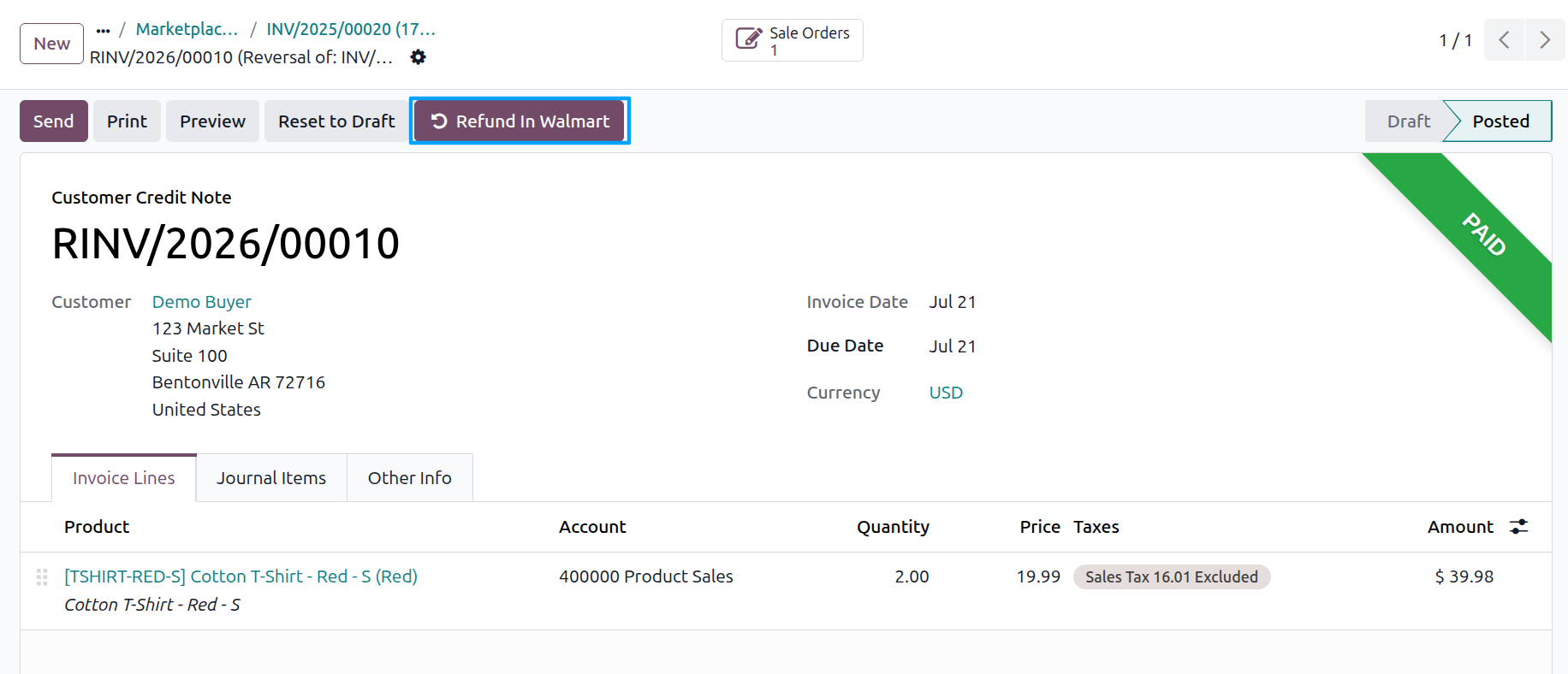
Task: Open Cotton T-Shirt Red S product link
Action: tap(241, 576)
